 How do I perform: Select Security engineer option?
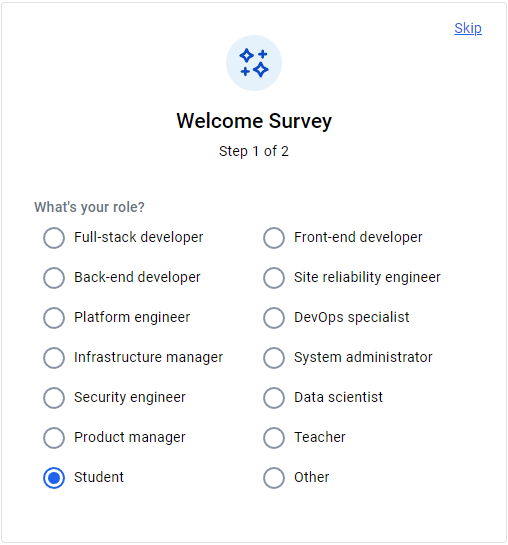tap(54, 398)
